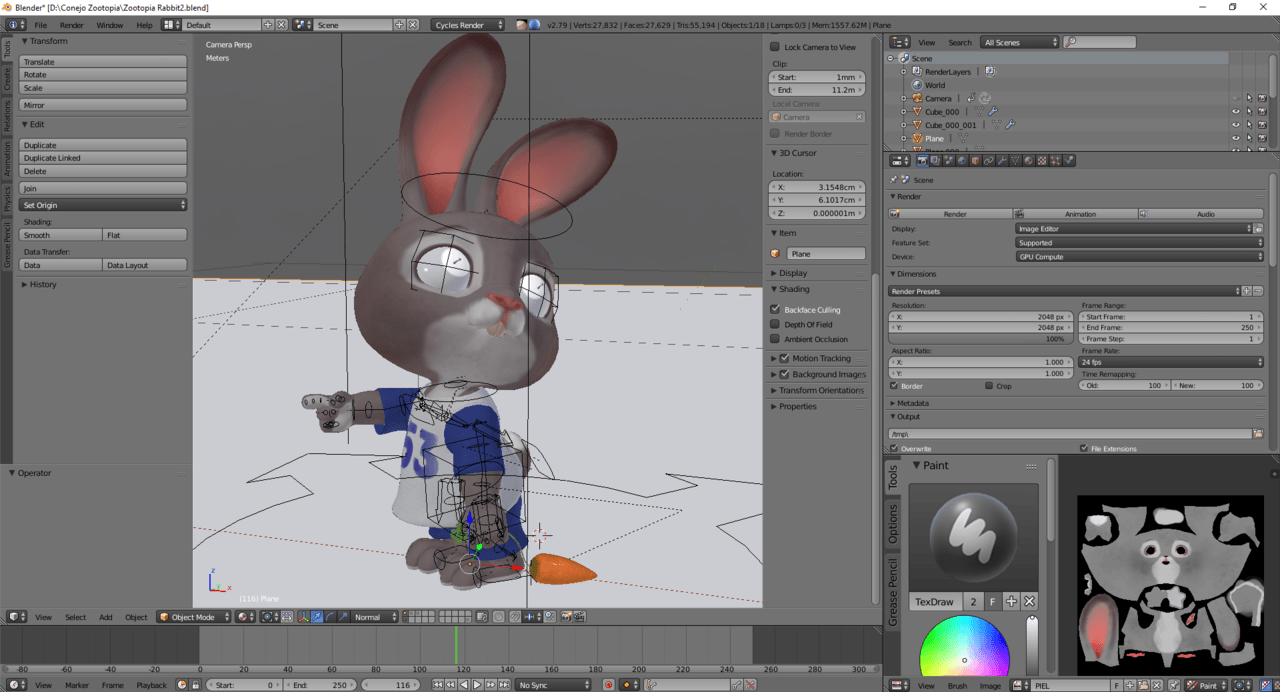Add a new brush with plus icon
The image size is (1280, 692).
(1011, 601)
